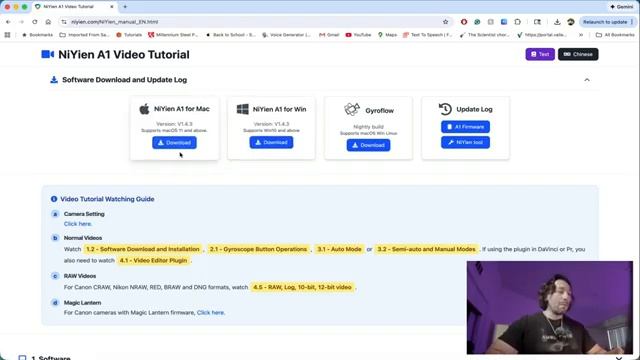The width and height of the screenshot is (640, 360).
Task: Open the Voice Generator bookmark
Action: [286, 35]
